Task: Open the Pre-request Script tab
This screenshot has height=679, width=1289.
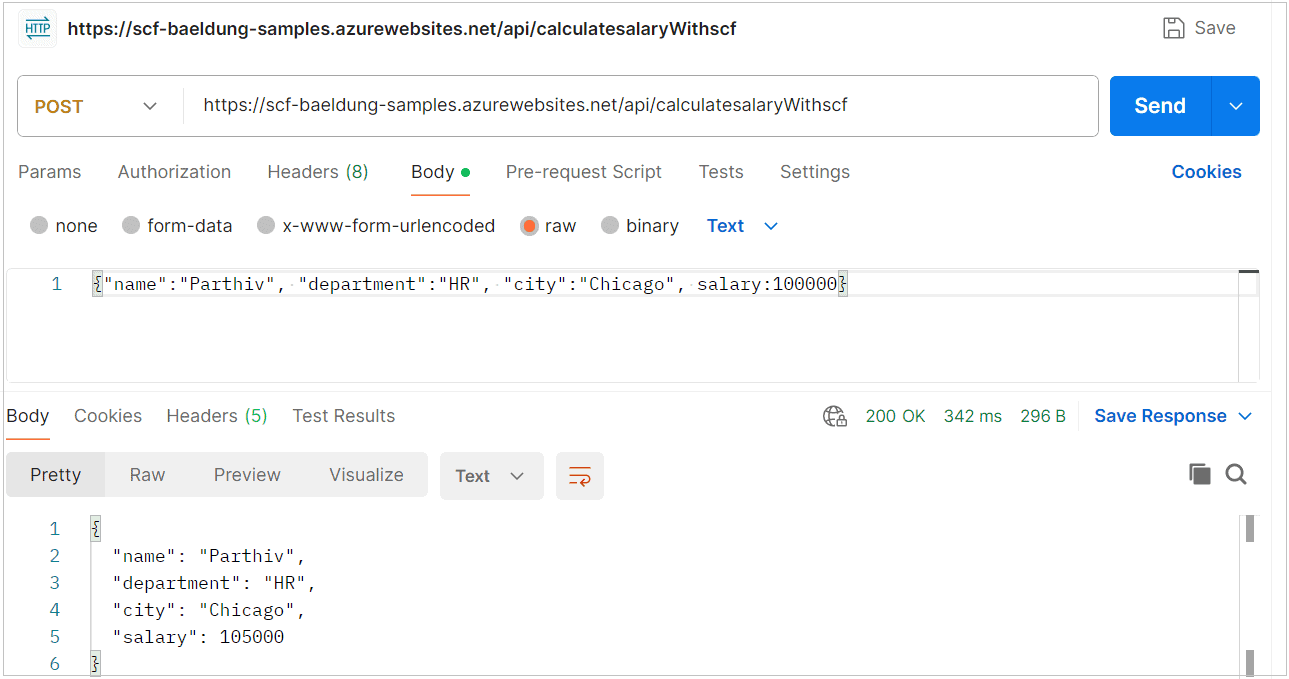Action: [x=583, y=172]
